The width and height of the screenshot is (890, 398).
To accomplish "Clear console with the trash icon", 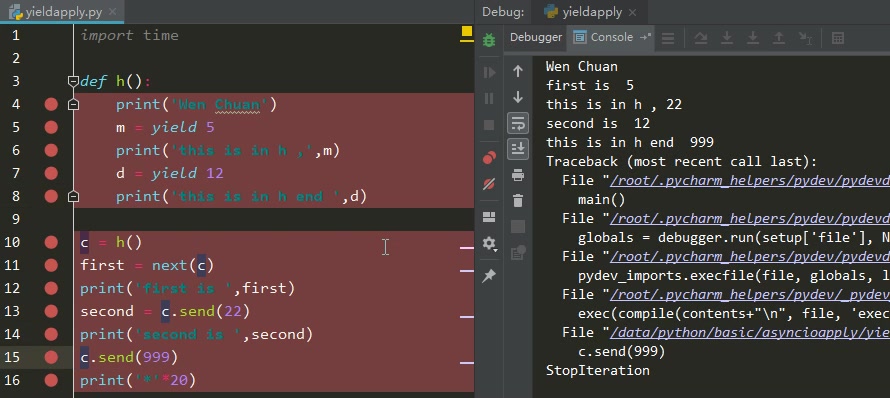I will click(518, 200).
